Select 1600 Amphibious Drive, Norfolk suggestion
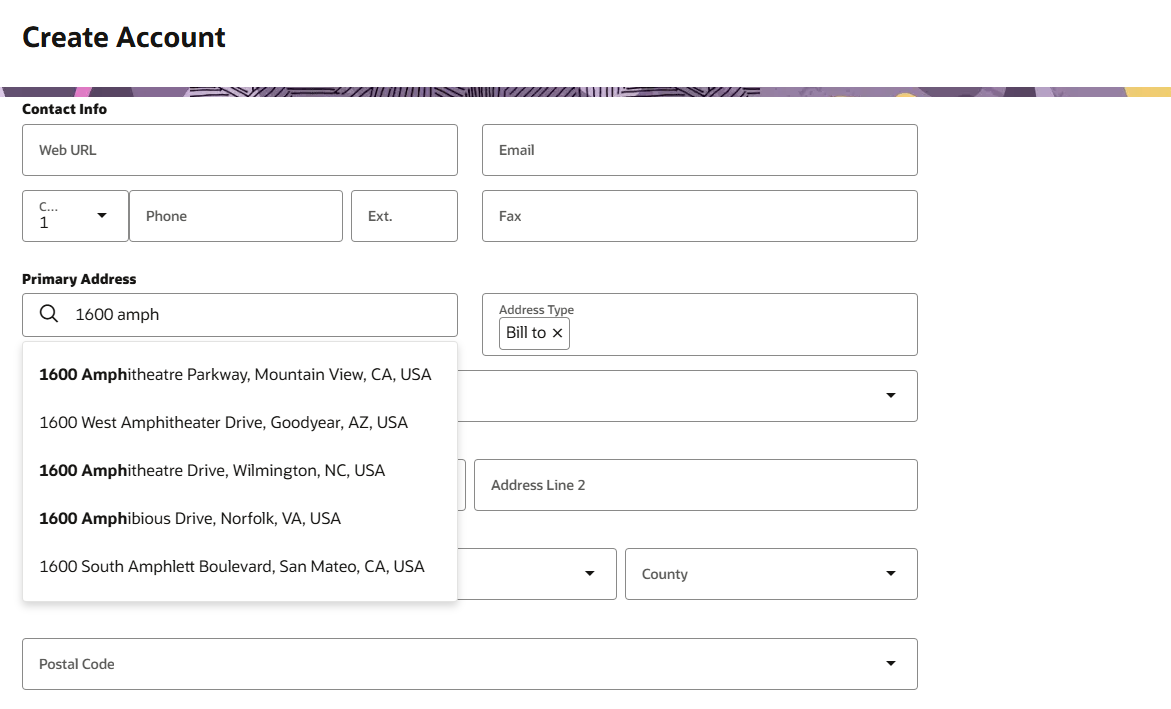1171x709 pixels. (240, 518)
